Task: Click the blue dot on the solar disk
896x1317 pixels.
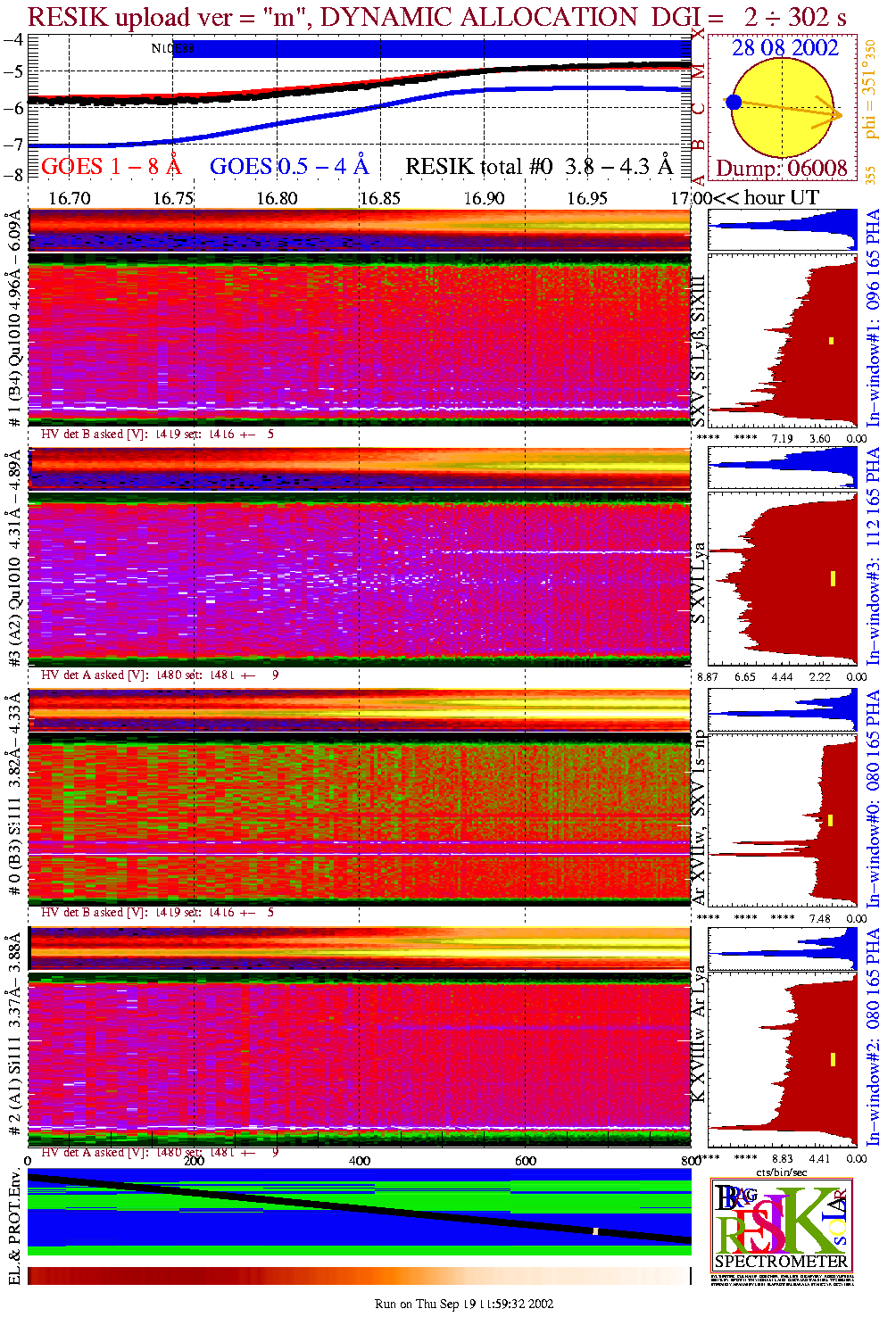Action: [734, 103]
